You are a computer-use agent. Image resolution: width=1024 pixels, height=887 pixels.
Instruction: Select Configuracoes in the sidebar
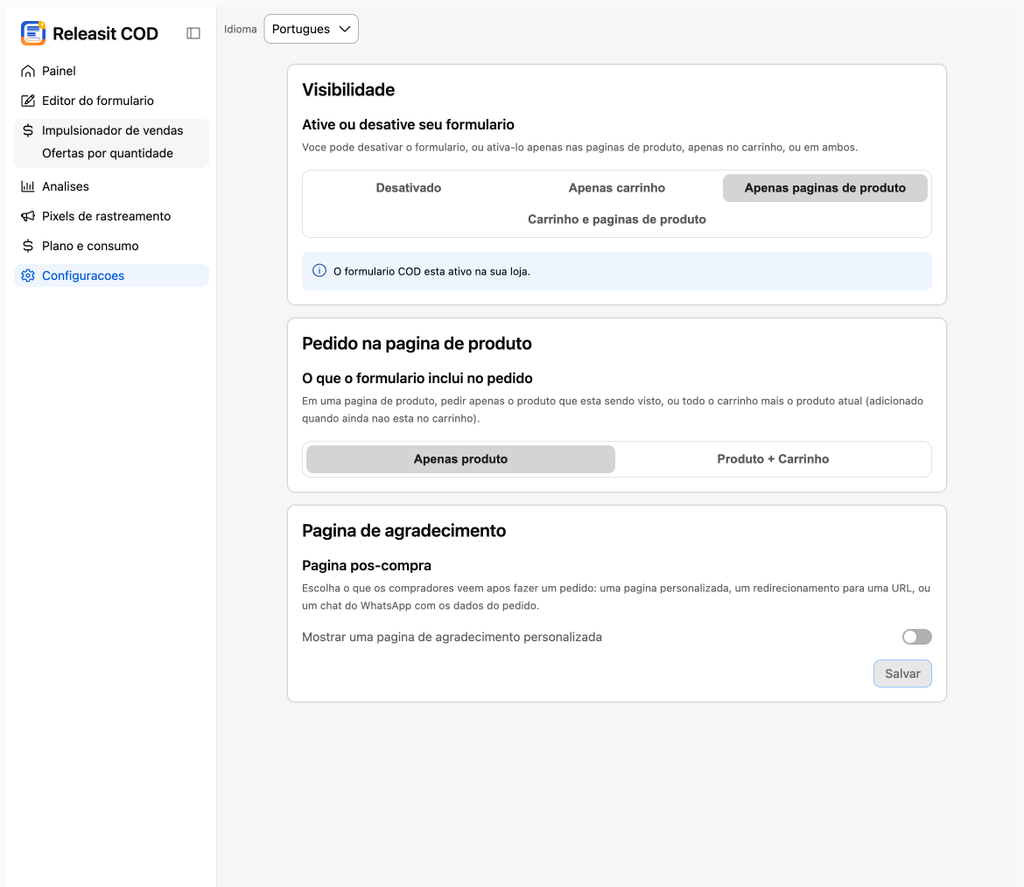pyautogui.click(x=111, y=276)
